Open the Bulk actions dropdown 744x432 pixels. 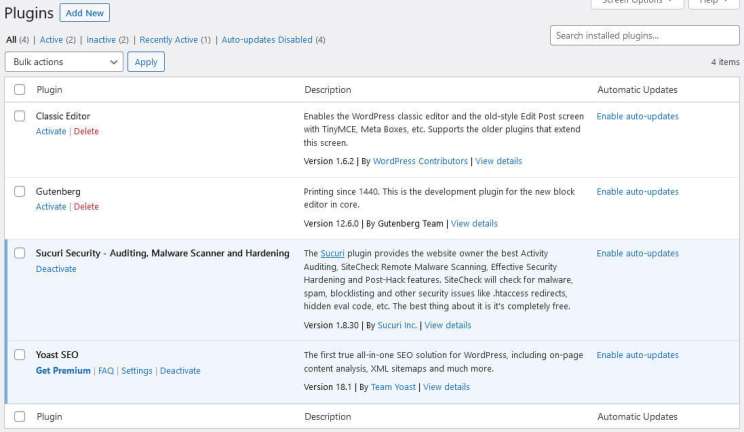pyautogui.click(x=64, y=62)
